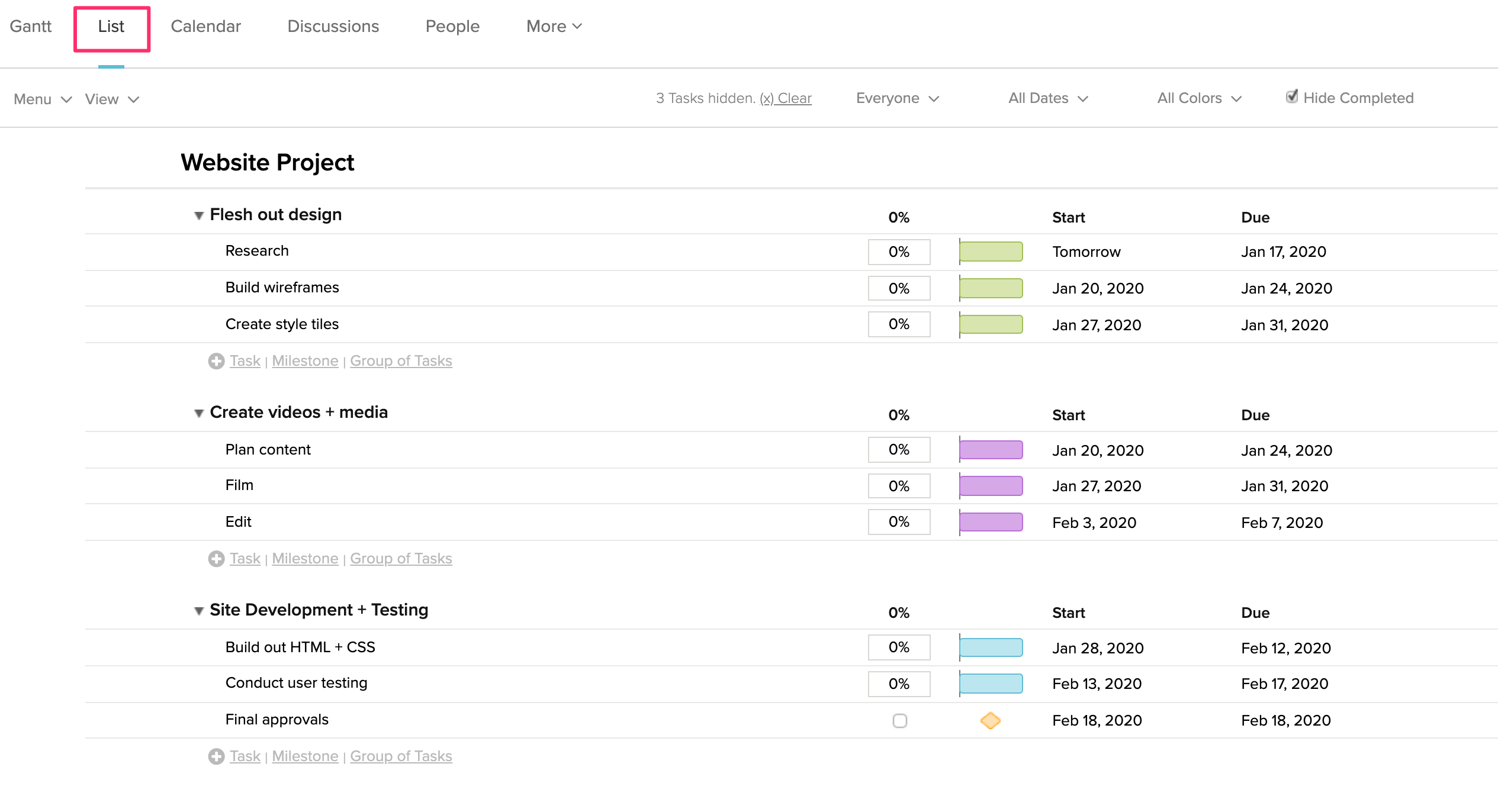This screenshot has width=1498, height=812.
Task: Check the Final approvals completion checkbox
Action: click(x=899, y=721)
